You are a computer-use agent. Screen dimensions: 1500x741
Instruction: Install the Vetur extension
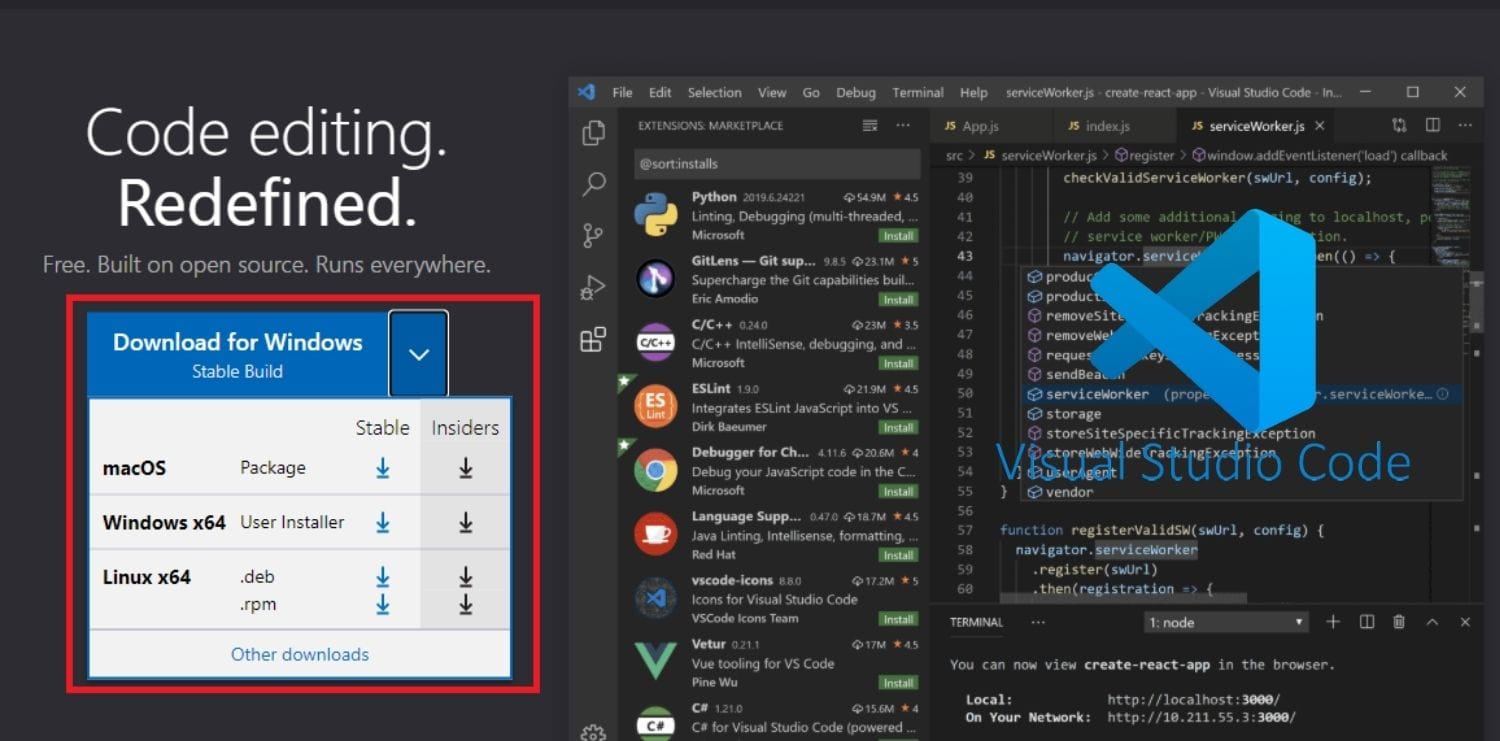pyautogui.click(x=899, y=684)
